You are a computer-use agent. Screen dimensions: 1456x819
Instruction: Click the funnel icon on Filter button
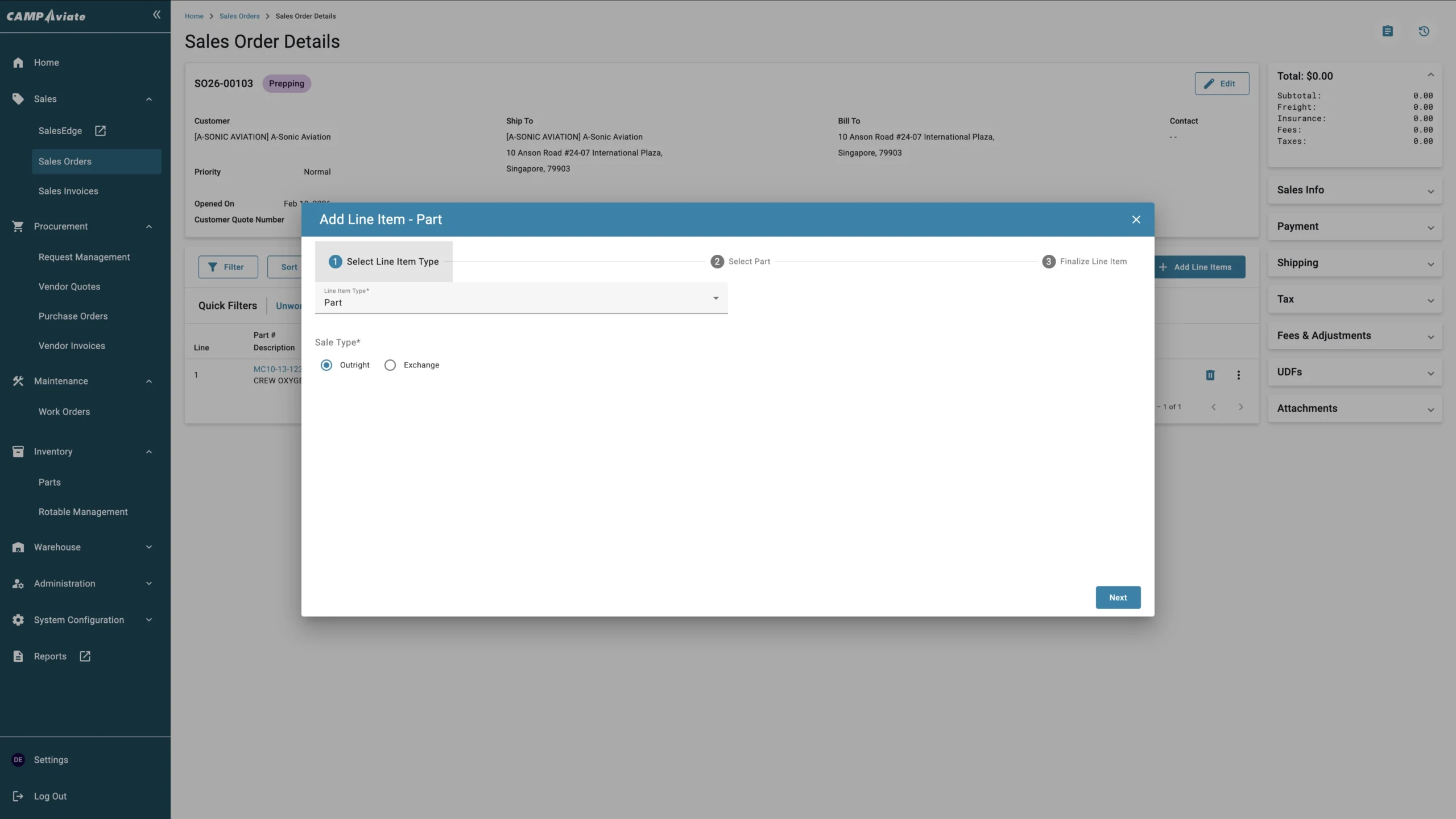click(213, 267)
